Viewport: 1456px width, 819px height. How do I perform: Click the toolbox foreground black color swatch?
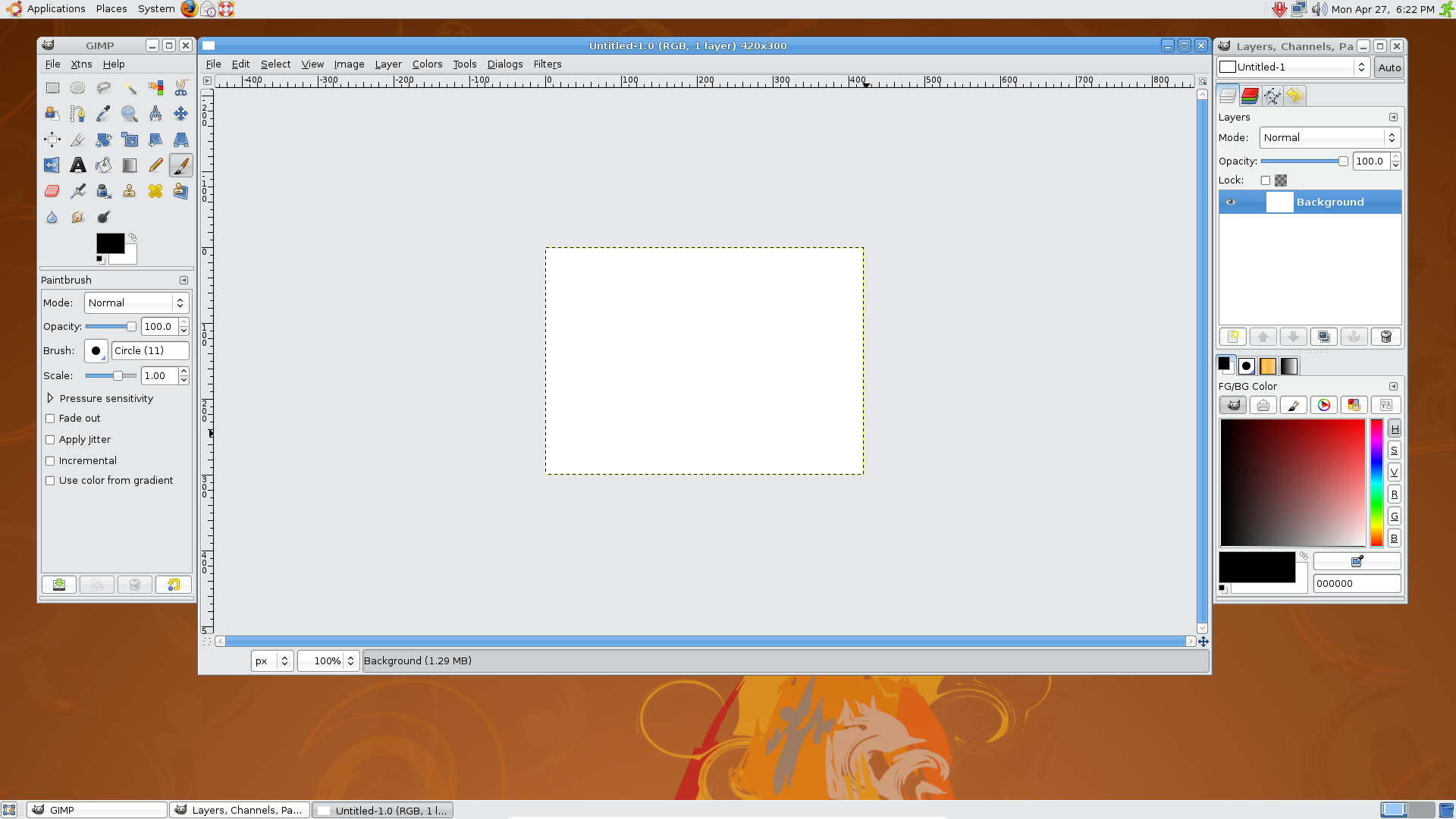point(108,243)
